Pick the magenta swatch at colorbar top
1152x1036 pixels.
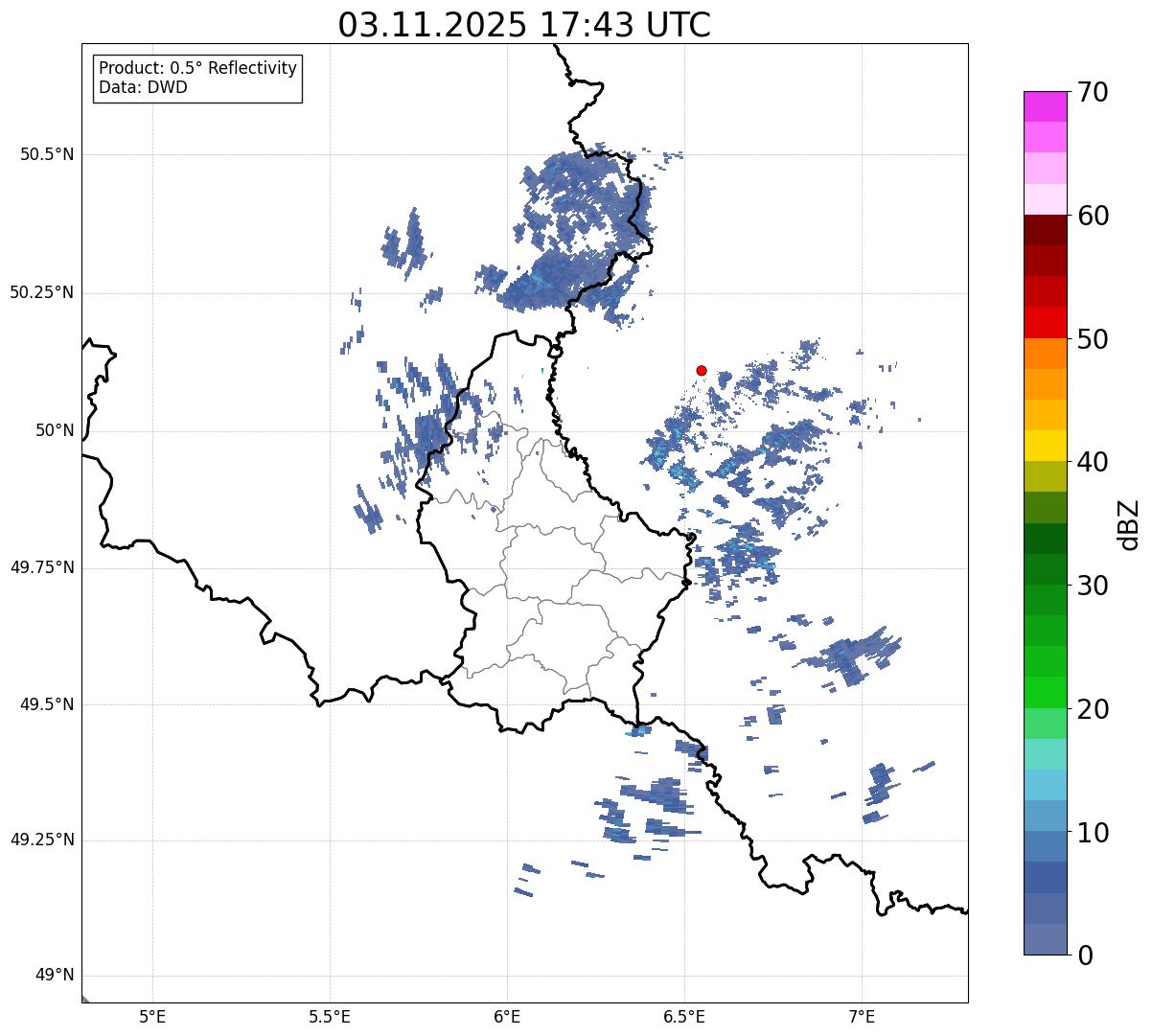coord(1046,106)
